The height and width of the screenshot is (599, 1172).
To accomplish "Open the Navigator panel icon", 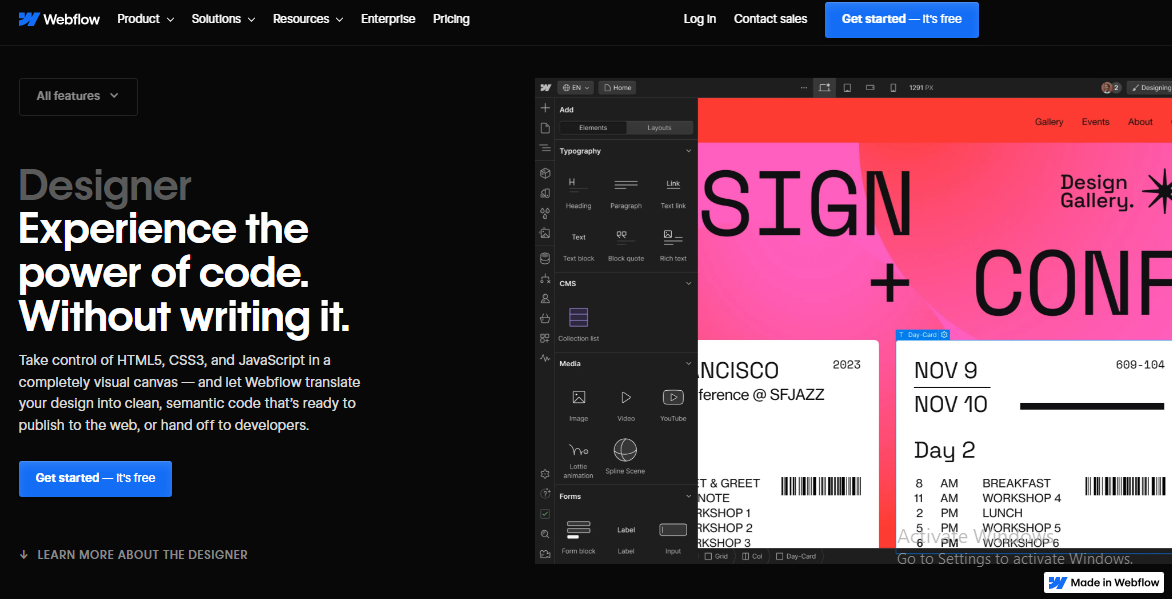I will [545, 149].
